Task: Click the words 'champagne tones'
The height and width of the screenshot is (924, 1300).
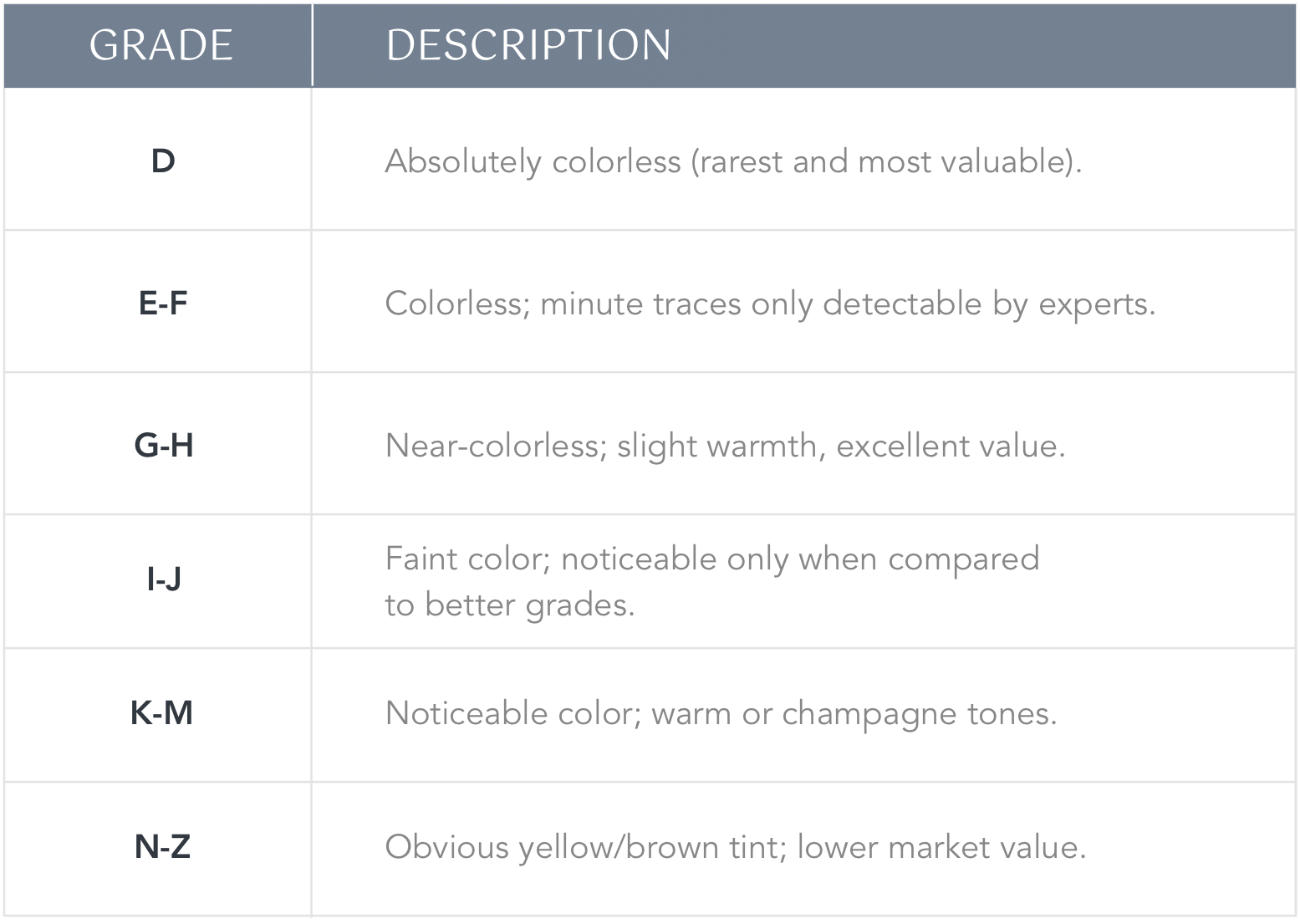Action: pos(919,713)
